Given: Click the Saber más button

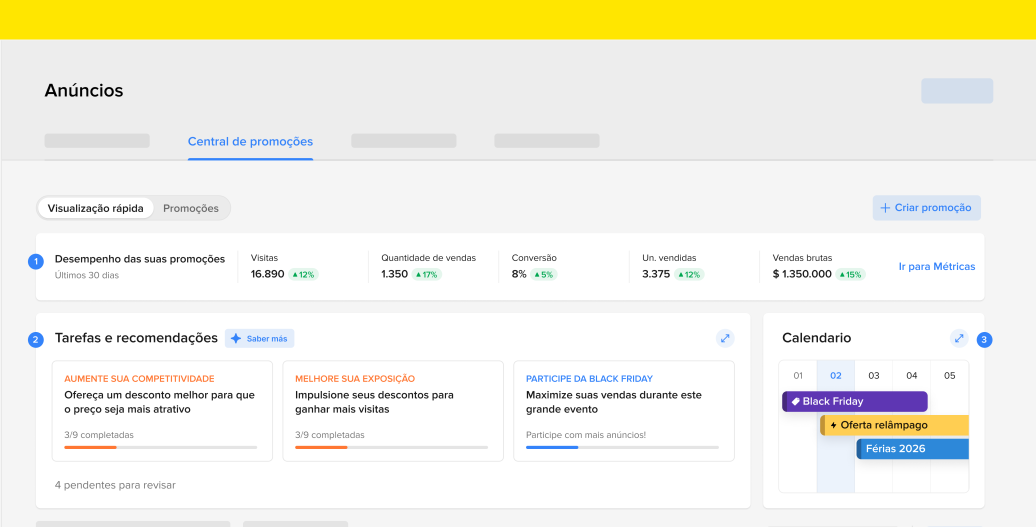Looking at the screenshot, I should [x=259, y=338].
